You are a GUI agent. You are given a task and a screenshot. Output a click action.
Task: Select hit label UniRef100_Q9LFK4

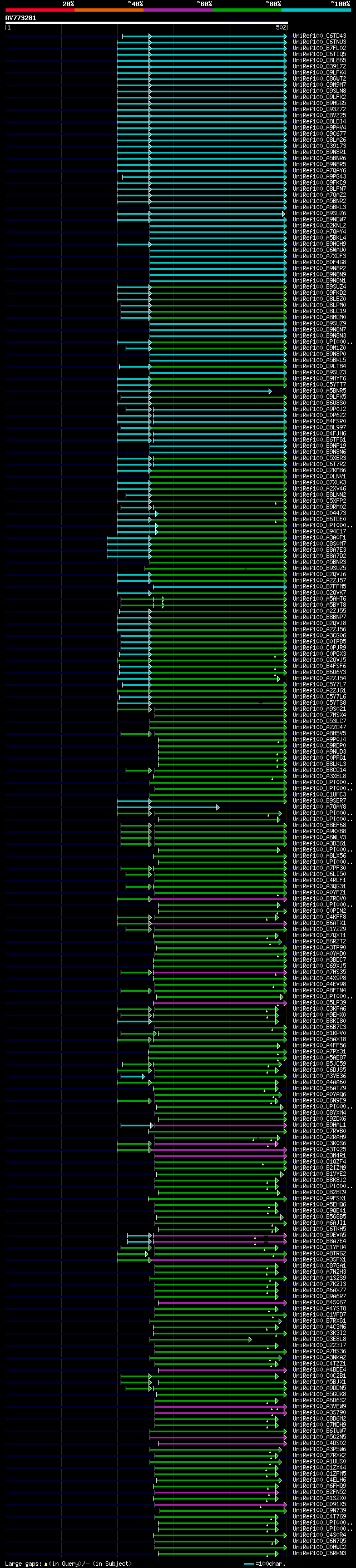click(319, 72)
